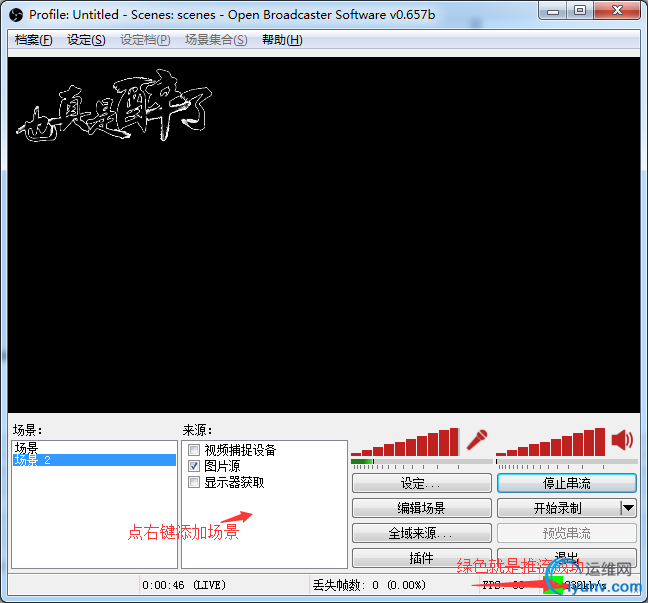Select 显示器获取 source row text
Image resolution: width=648 pixels, height=603 pixels.
[x=234, y=482]
